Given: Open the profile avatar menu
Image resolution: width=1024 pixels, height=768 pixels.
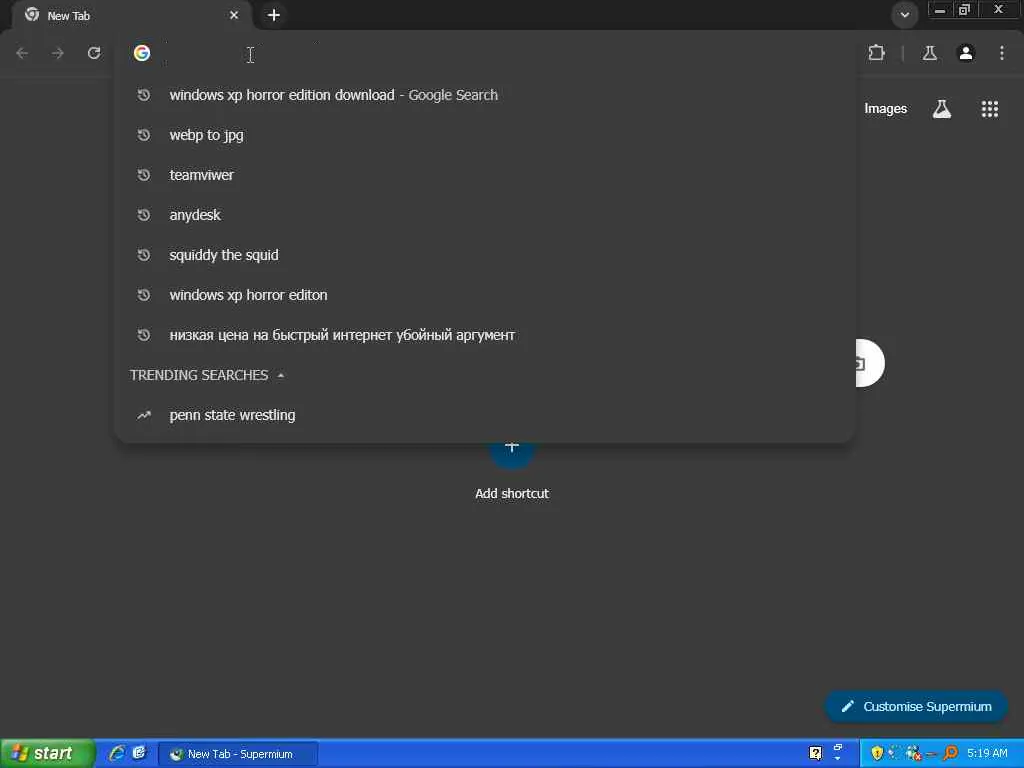Looking at the screenshot, I should click(966, 53).
